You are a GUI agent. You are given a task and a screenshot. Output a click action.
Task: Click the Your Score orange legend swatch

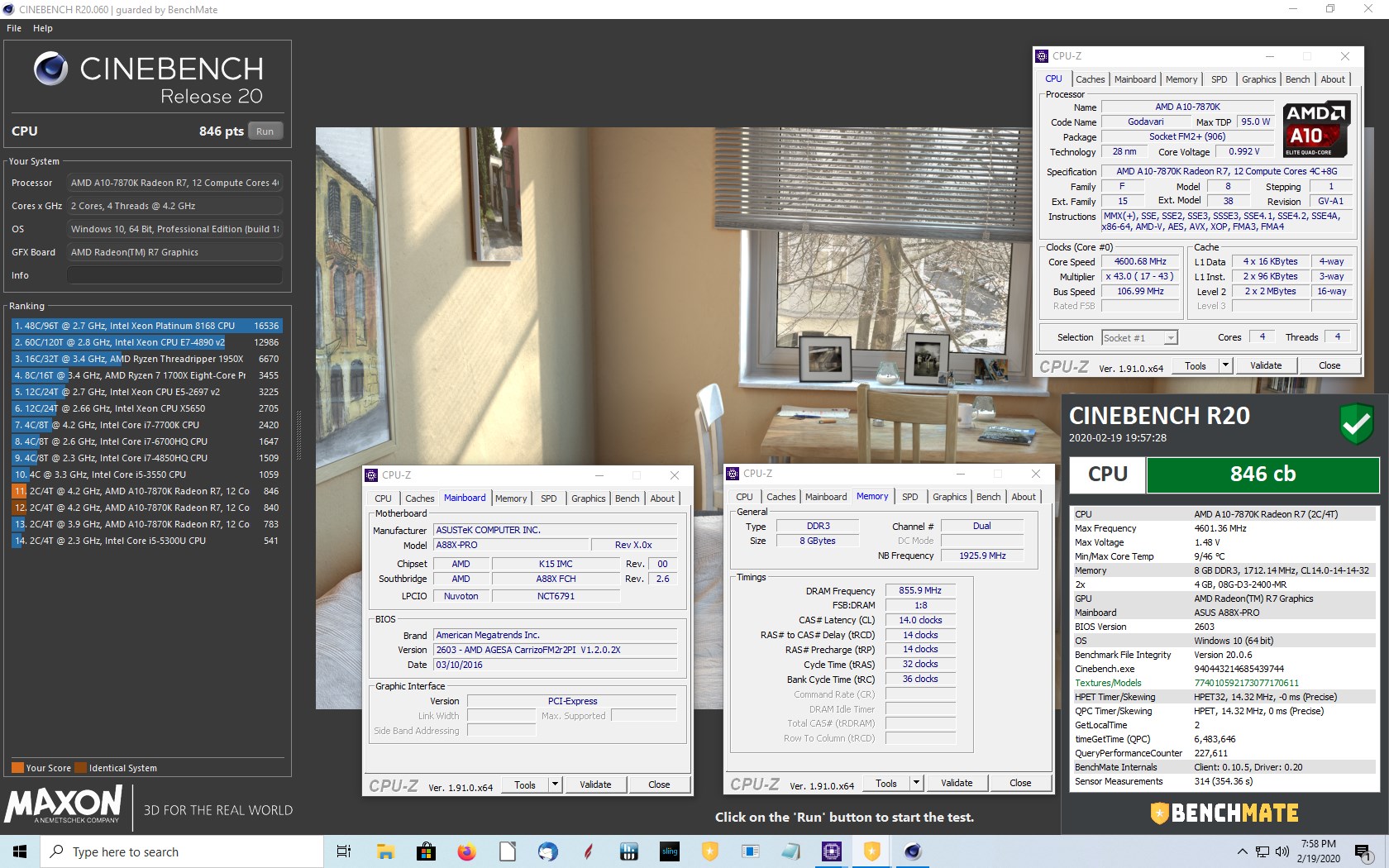[17, 767]
